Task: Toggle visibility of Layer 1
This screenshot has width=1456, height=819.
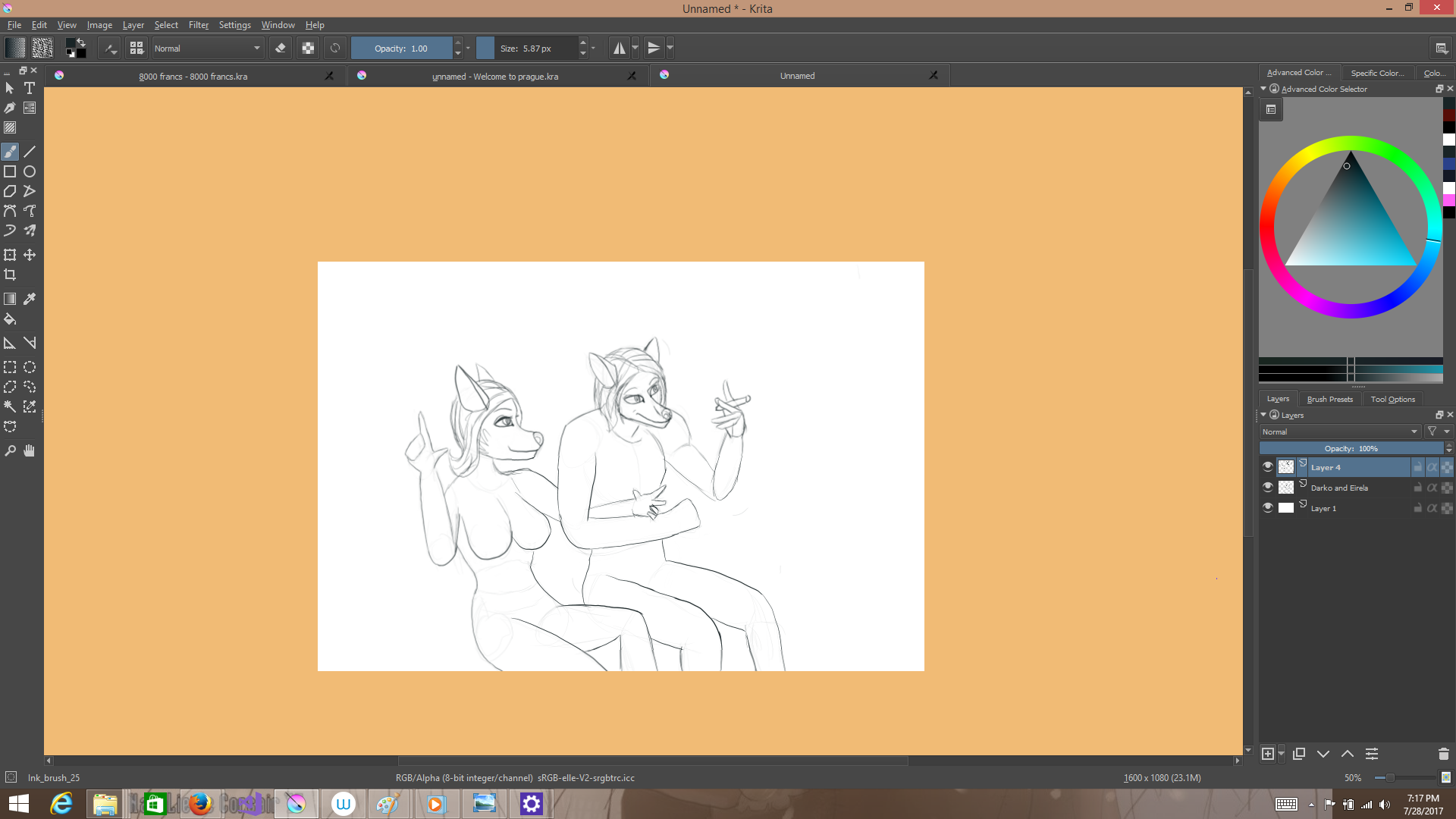Action: point(1267,507)
